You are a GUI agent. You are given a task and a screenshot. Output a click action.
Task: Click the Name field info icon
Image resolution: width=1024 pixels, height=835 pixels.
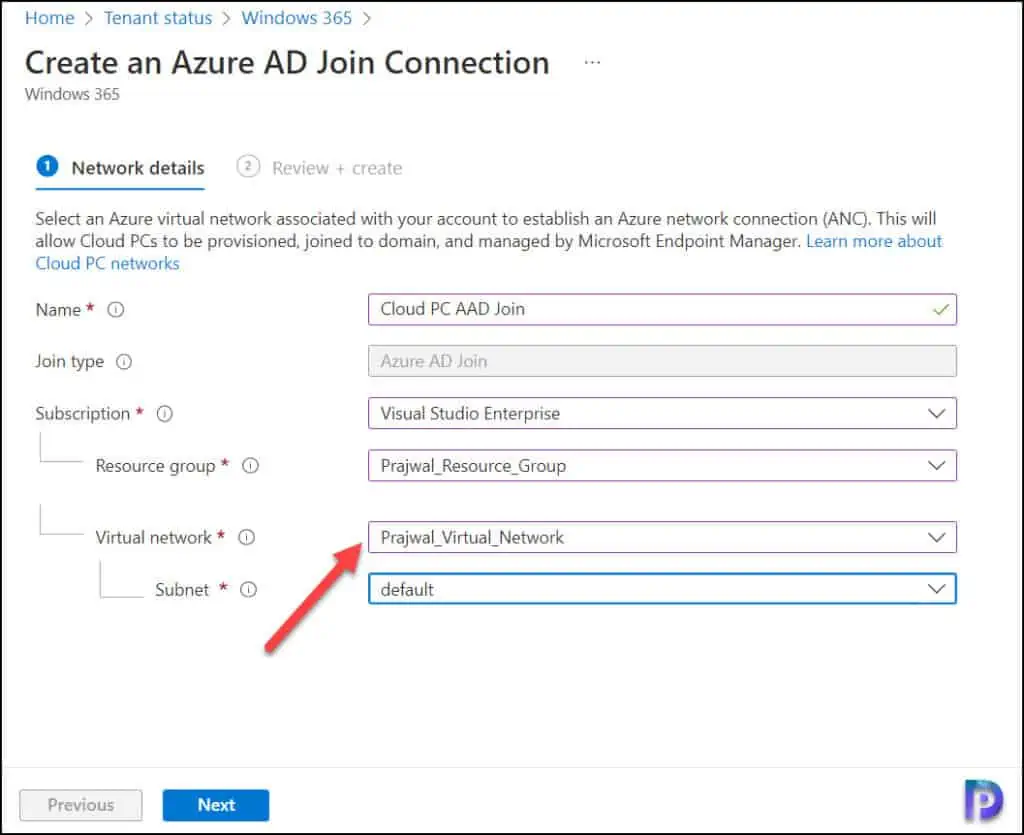(x=116, y=309)
